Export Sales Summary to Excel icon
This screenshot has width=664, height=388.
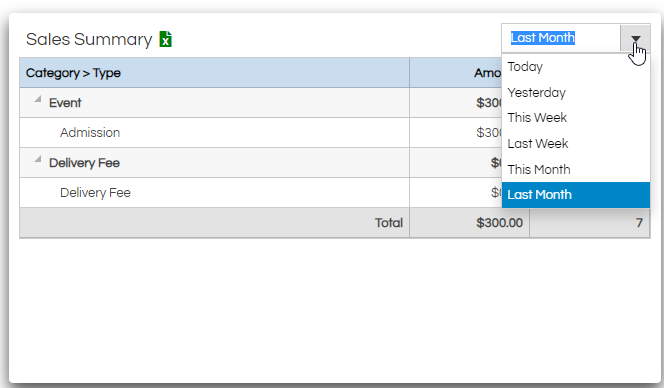pos(166,39)
